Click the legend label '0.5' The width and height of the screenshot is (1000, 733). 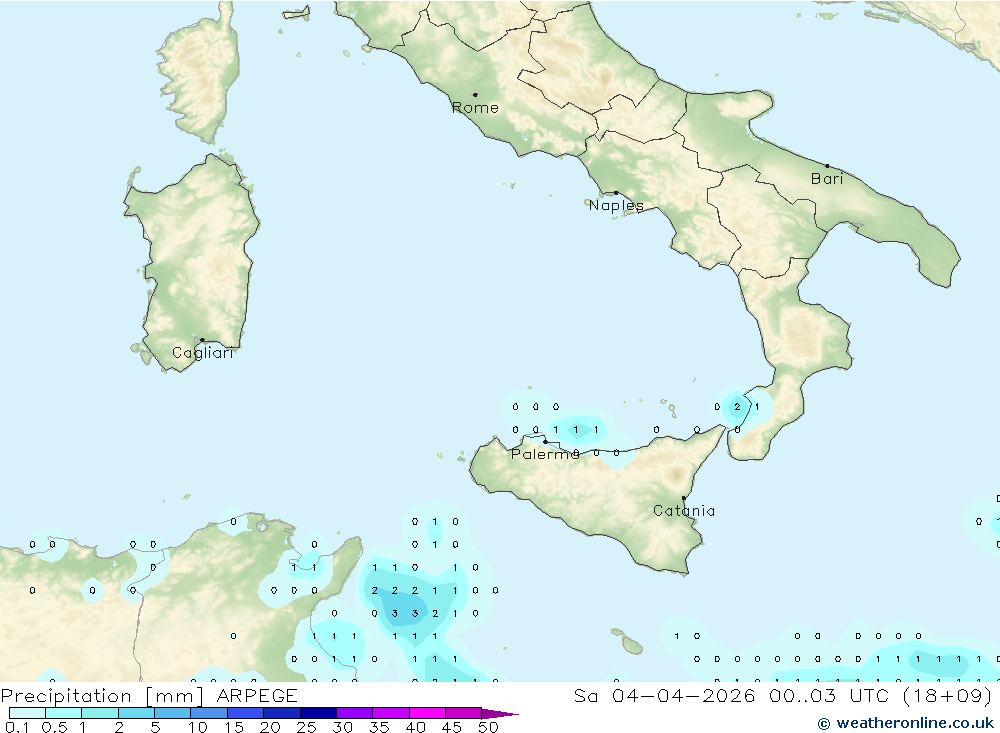(54, 727)
